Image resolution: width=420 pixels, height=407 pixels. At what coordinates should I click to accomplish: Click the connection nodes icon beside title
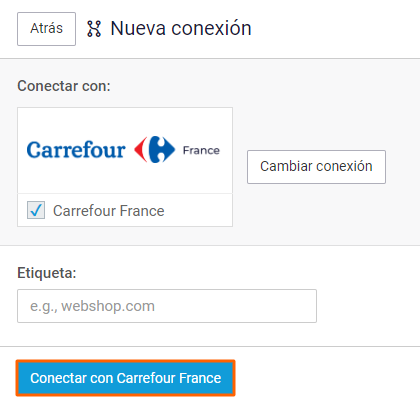pos(94,29)
